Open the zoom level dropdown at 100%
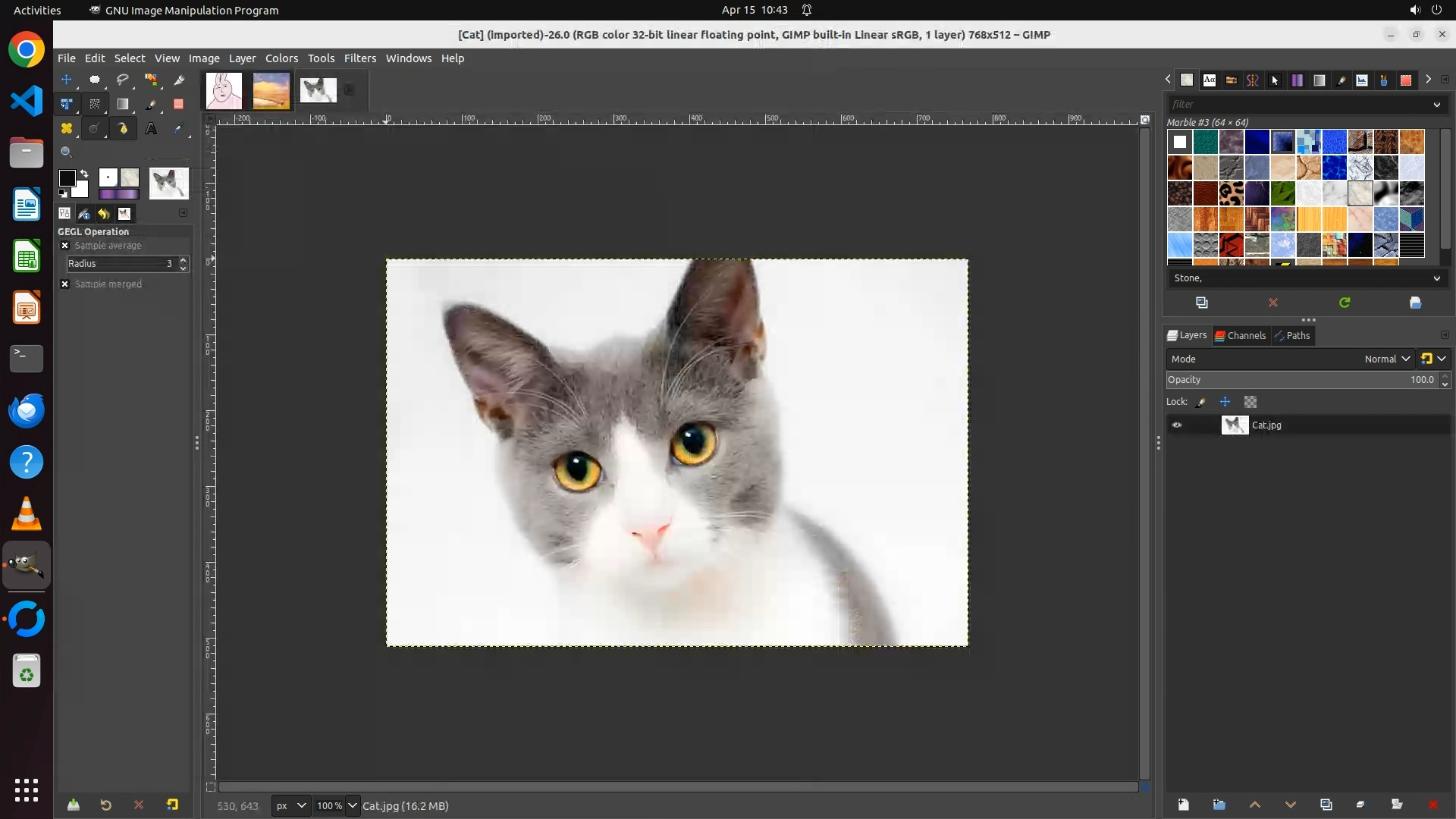Screen dimensions: 1456x819 pos(352,805)
